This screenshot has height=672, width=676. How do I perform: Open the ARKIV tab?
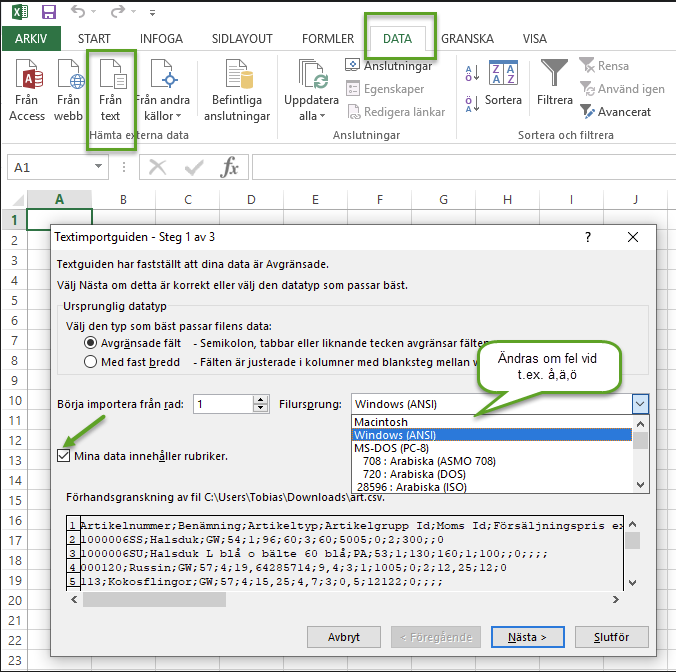click(31, 39)
